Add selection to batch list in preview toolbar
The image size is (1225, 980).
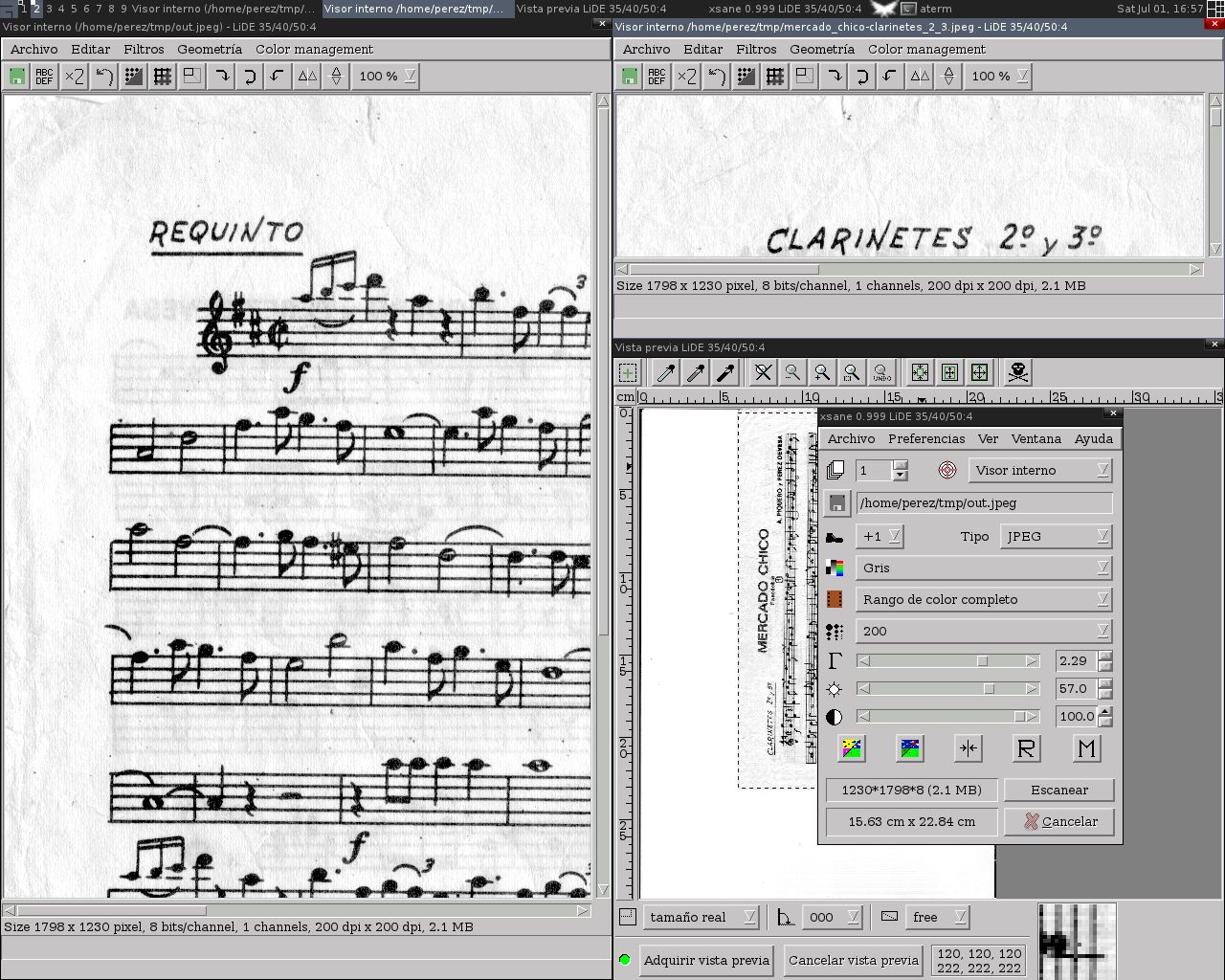point(628,372)
